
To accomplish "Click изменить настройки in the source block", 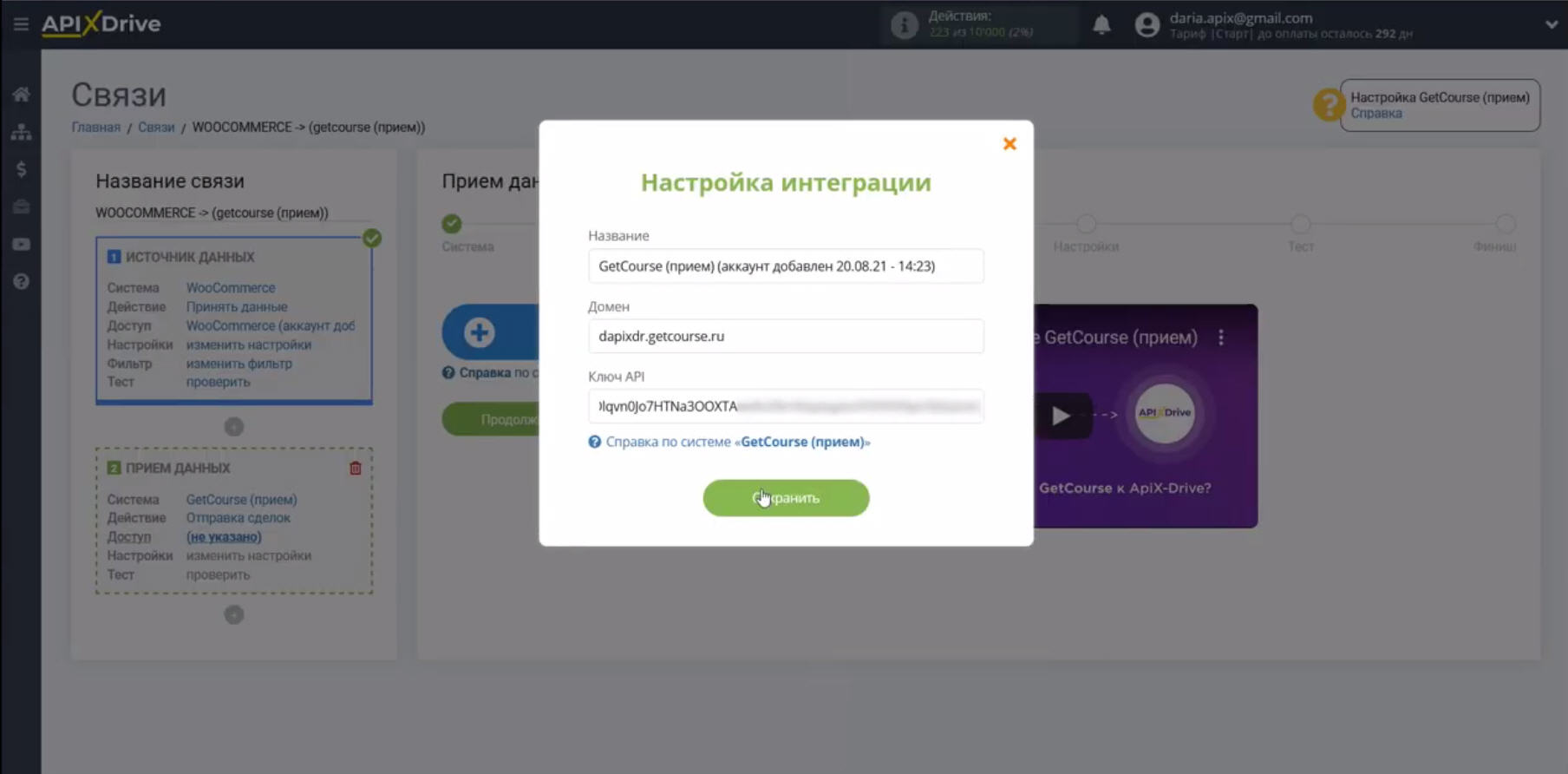I will 249,344.
